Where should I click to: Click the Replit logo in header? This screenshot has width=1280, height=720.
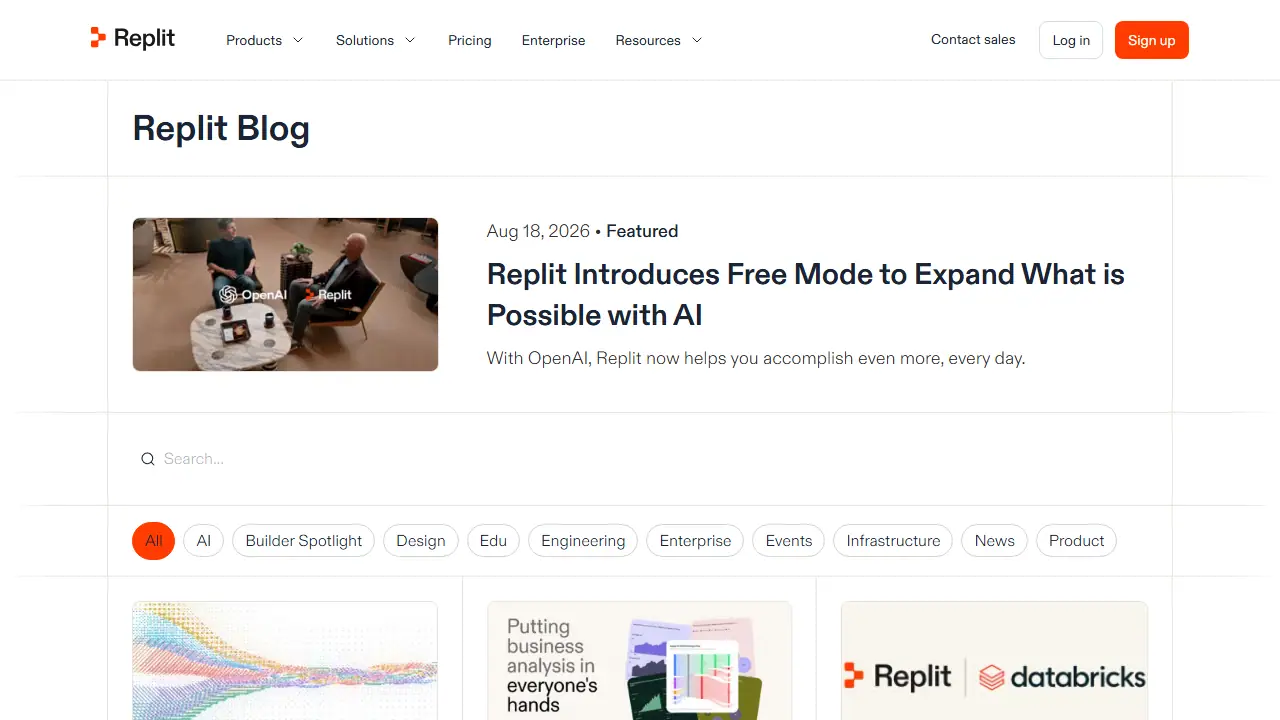point(132,39)
